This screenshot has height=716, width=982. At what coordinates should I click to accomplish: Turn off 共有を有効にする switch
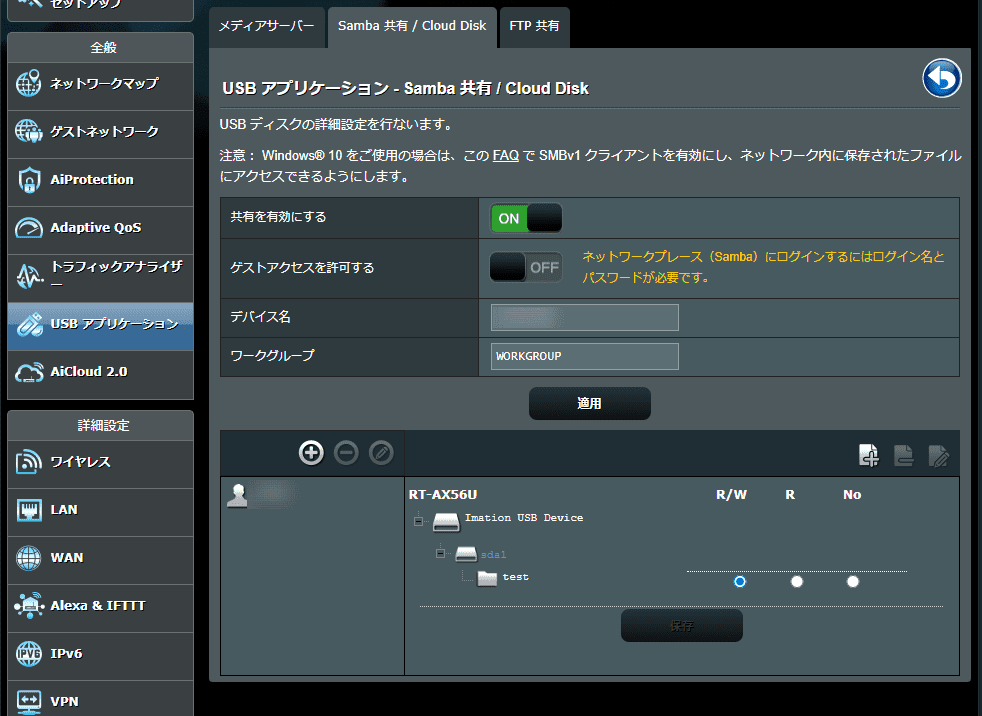click(x=525, y=218)
